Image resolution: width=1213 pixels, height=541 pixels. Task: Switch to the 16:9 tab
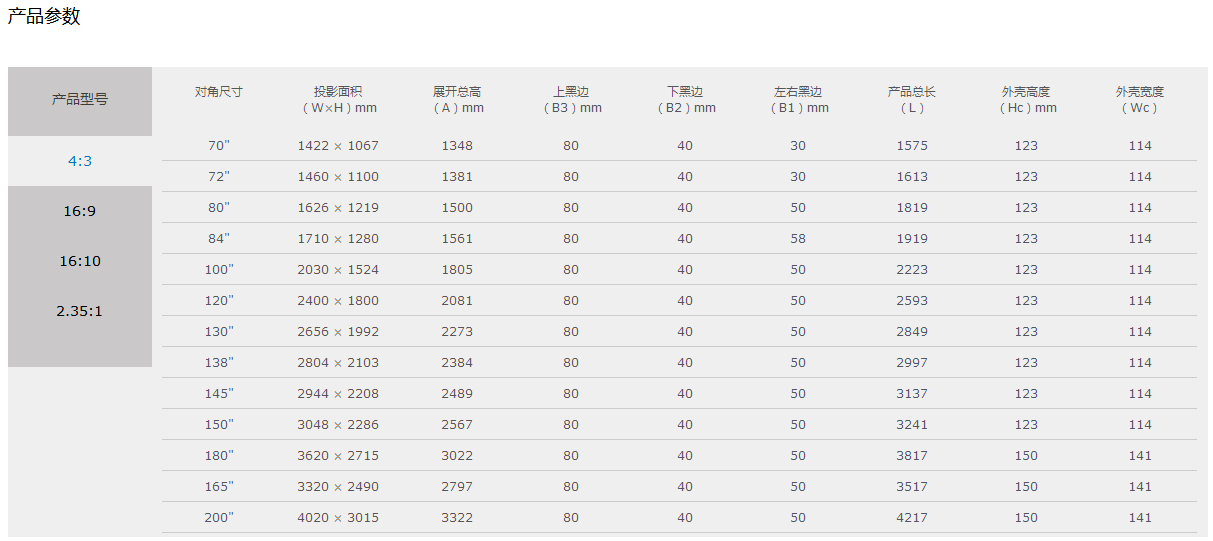(x=80, y=211)
